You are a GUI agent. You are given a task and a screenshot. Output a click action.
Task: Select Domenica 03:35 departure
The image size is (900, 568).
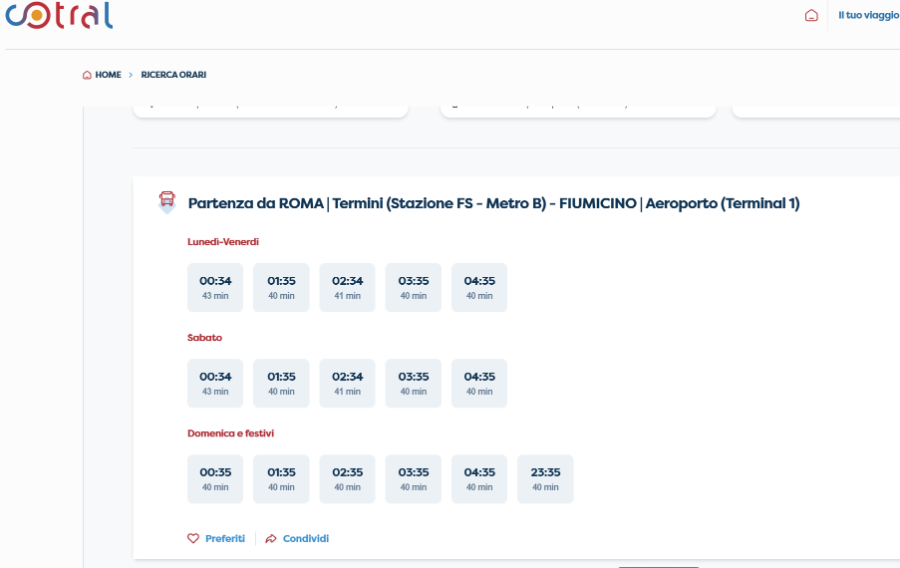[x=413, y=479]
